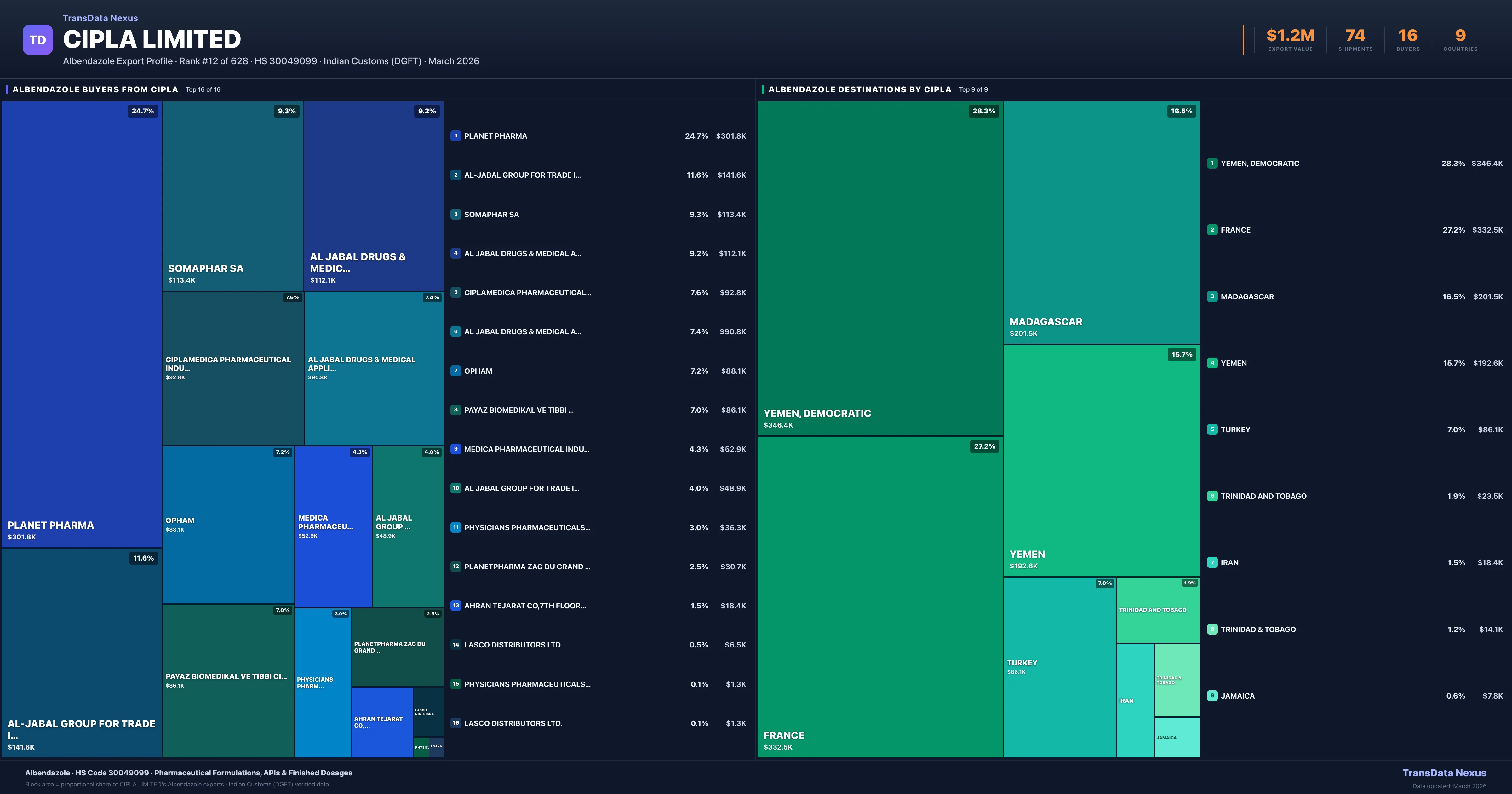Click the FRANCE destination tile
Screen dimensions: 1512x794
[x=880, y=596]
